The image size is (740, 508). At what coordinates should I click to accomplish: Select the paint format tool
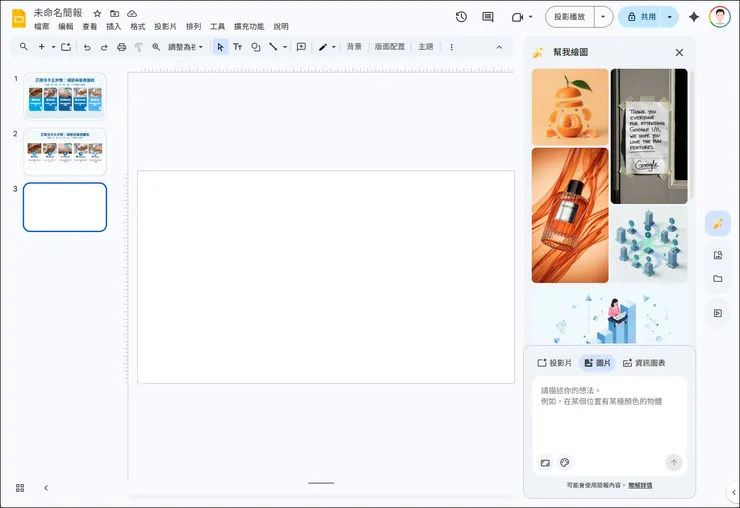[138, 47]
